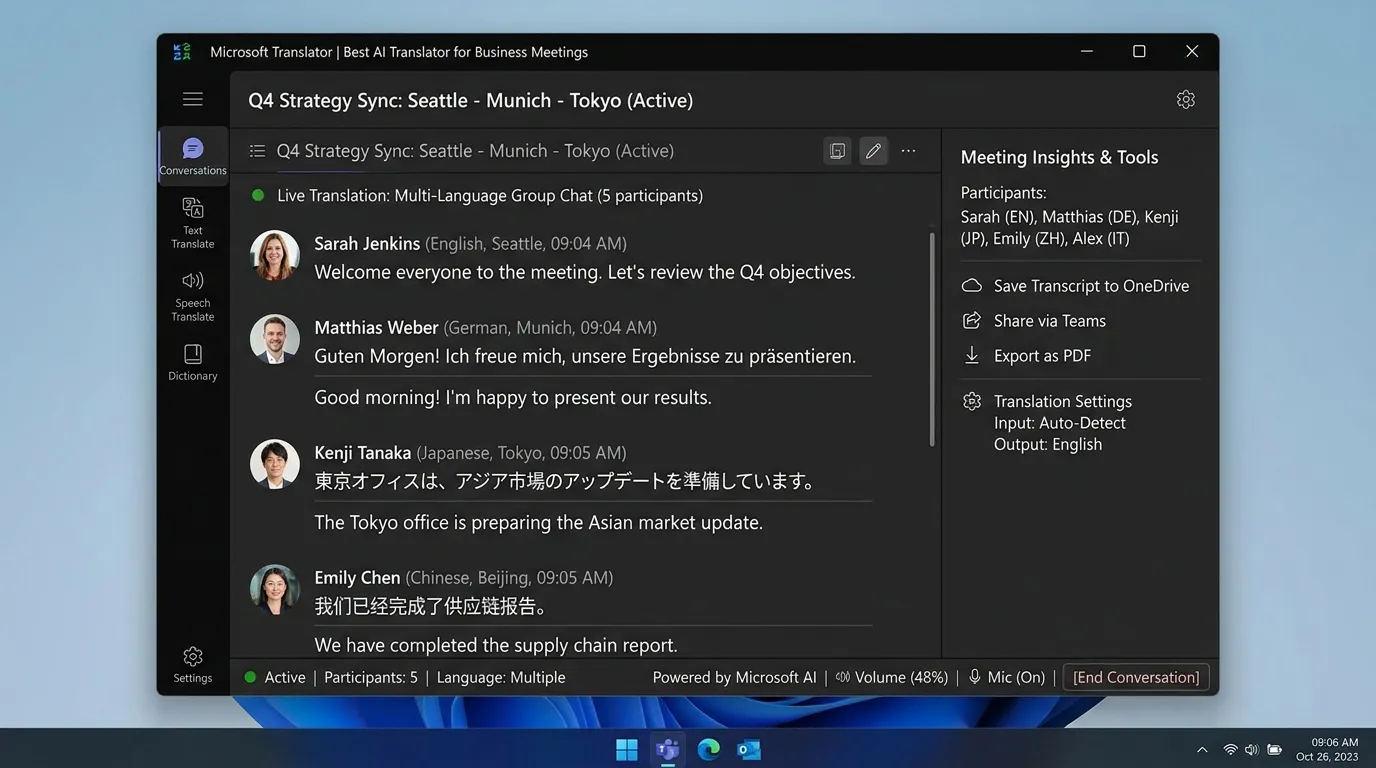Open the Windows Start button

627,750
